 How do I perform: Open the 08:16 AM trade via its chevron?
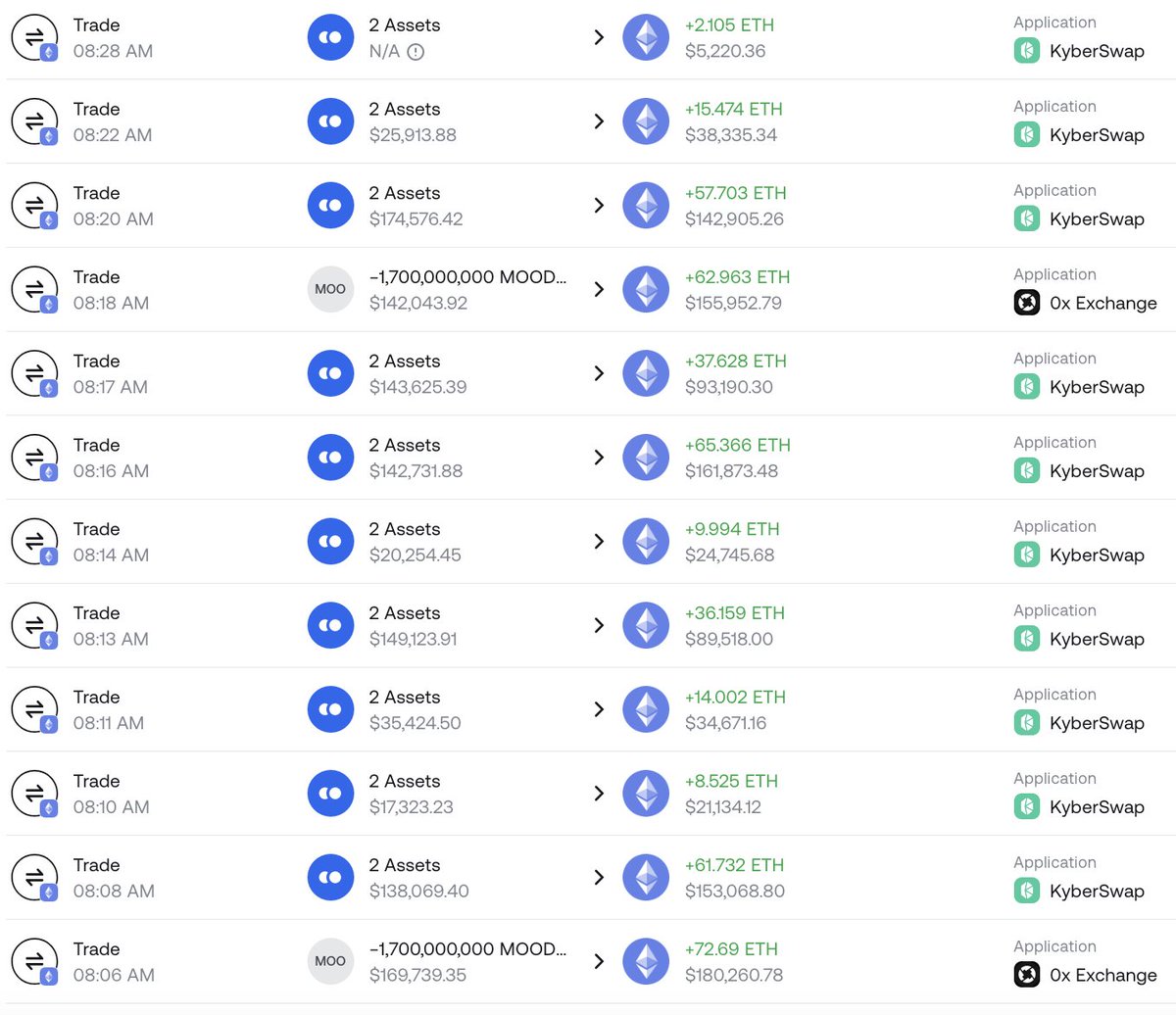tap(599, 458)
